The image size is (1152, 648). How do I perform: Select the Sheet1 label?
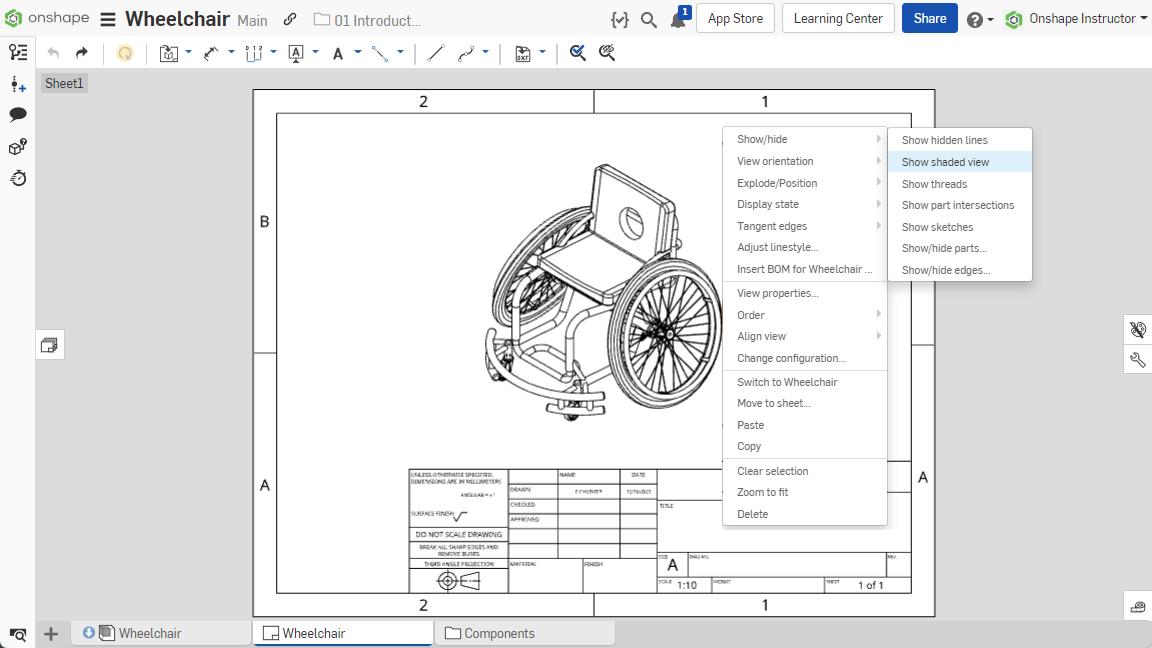coord(64,83)
